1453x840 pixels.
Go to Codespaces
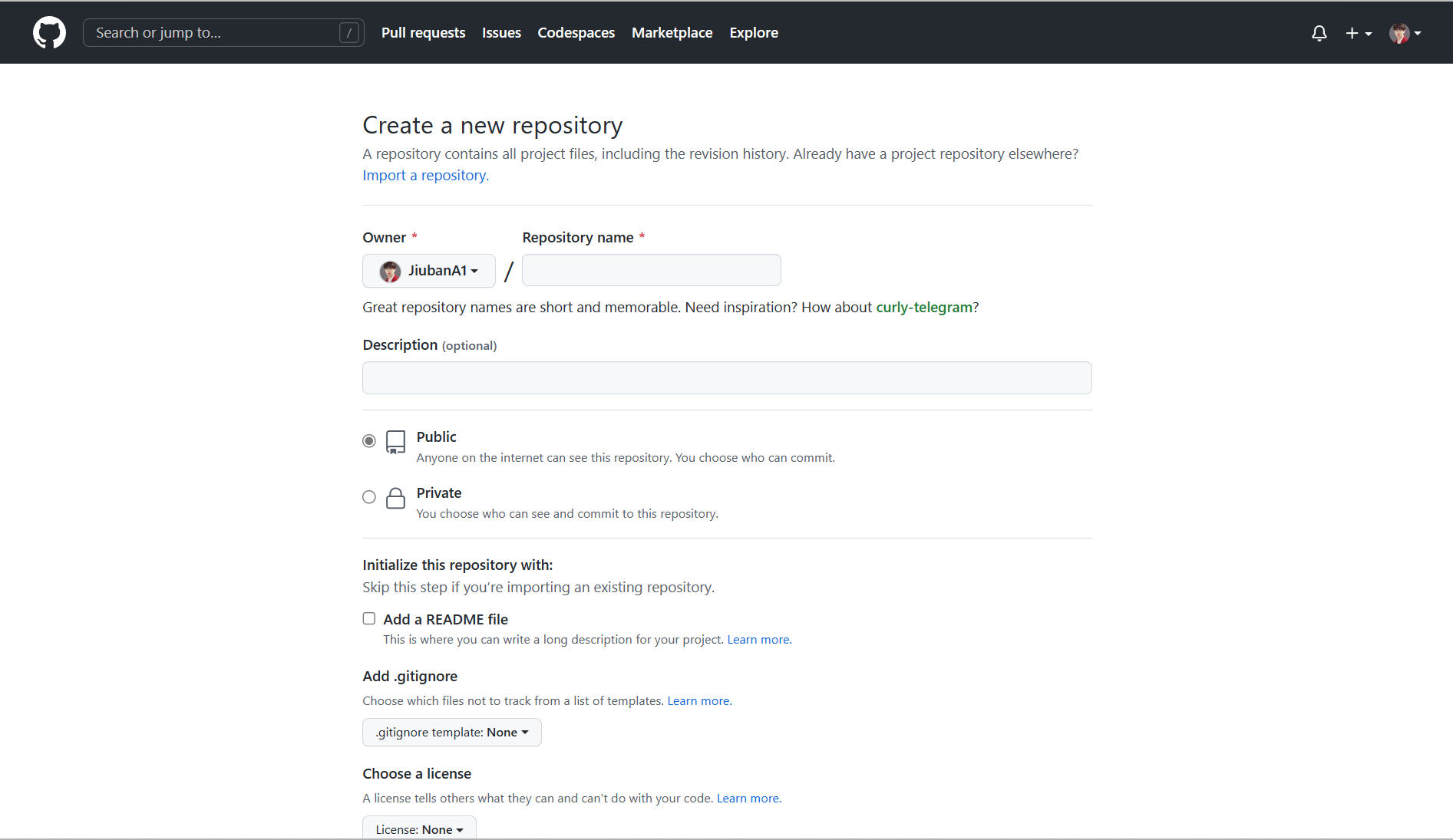click(576, 33)
